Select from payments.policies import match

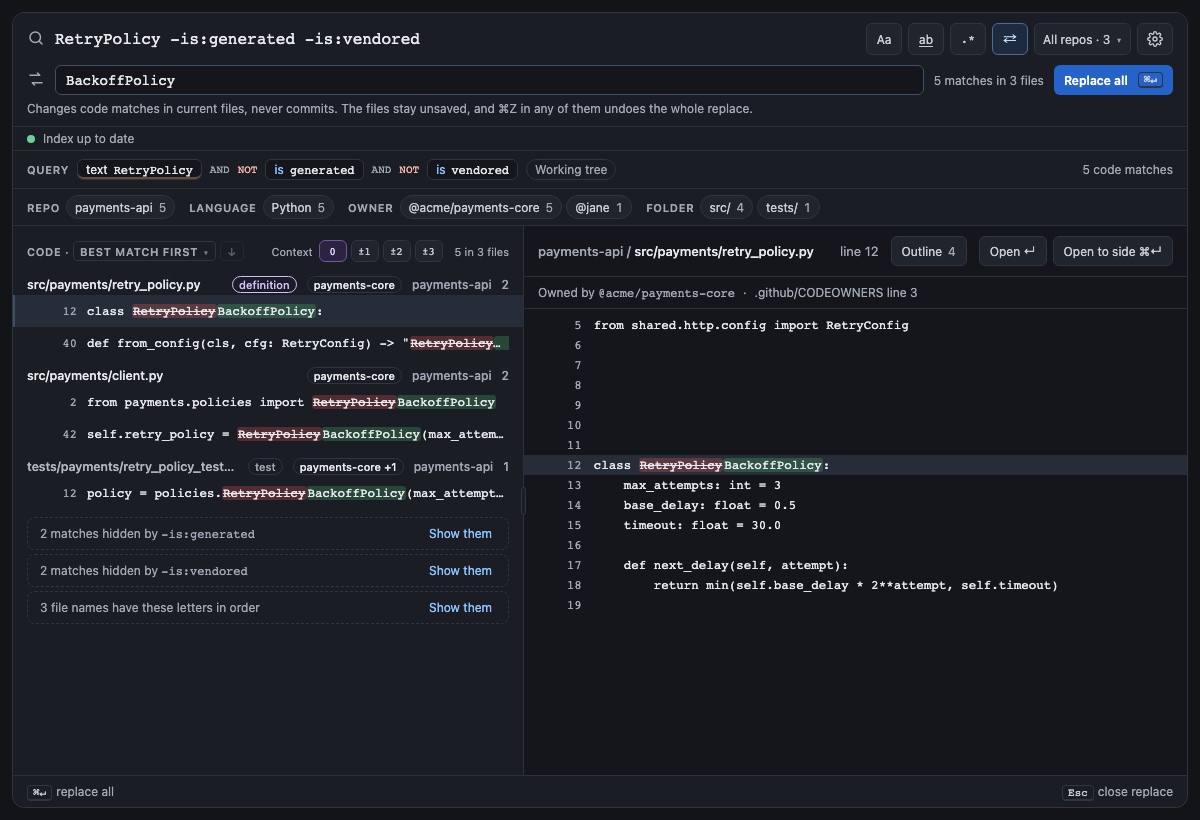[268, 402]
